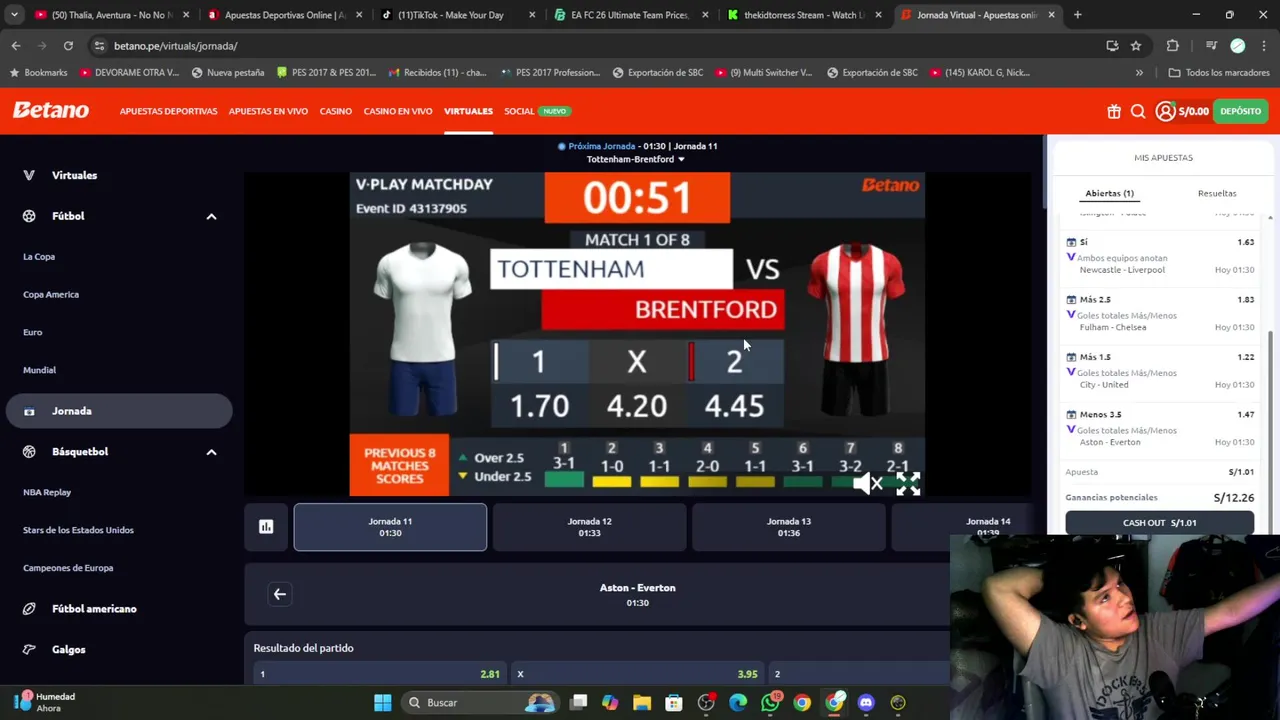Image resolution: width=1280 pixels, height=720 pixels.
Task: Unmute the virtual match video
Action: [x=868, y=484]
